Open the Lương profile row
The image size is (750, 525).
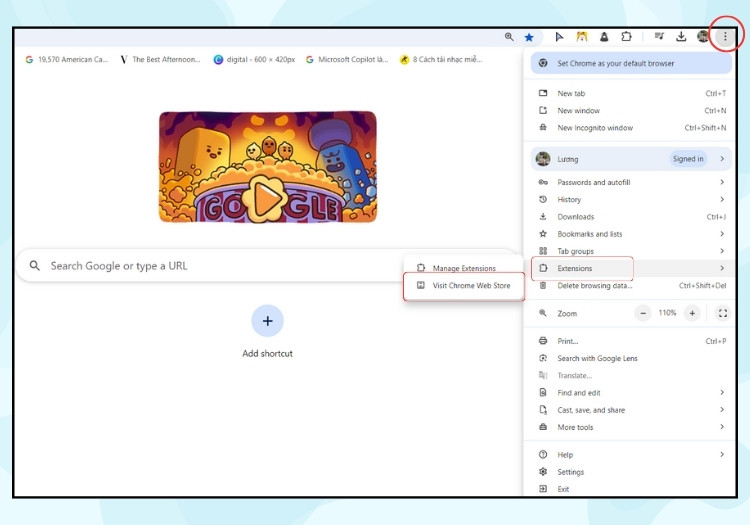[x=631, y=159]
